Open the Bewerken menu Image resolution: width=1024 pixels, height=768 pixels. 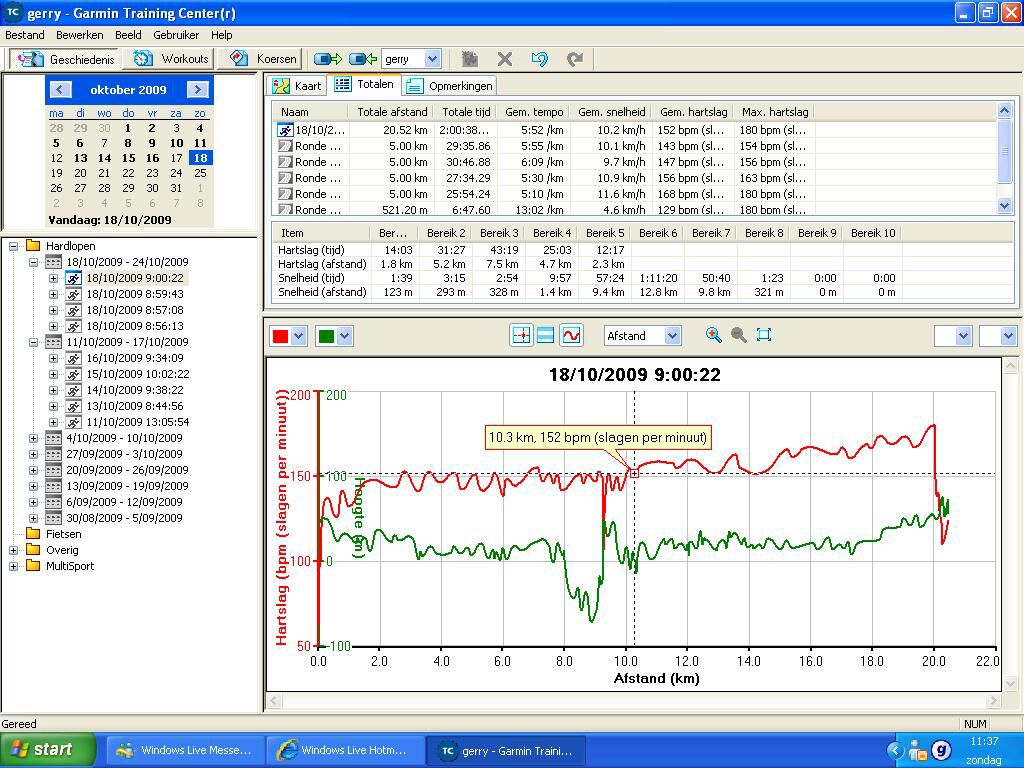point(80,35)
